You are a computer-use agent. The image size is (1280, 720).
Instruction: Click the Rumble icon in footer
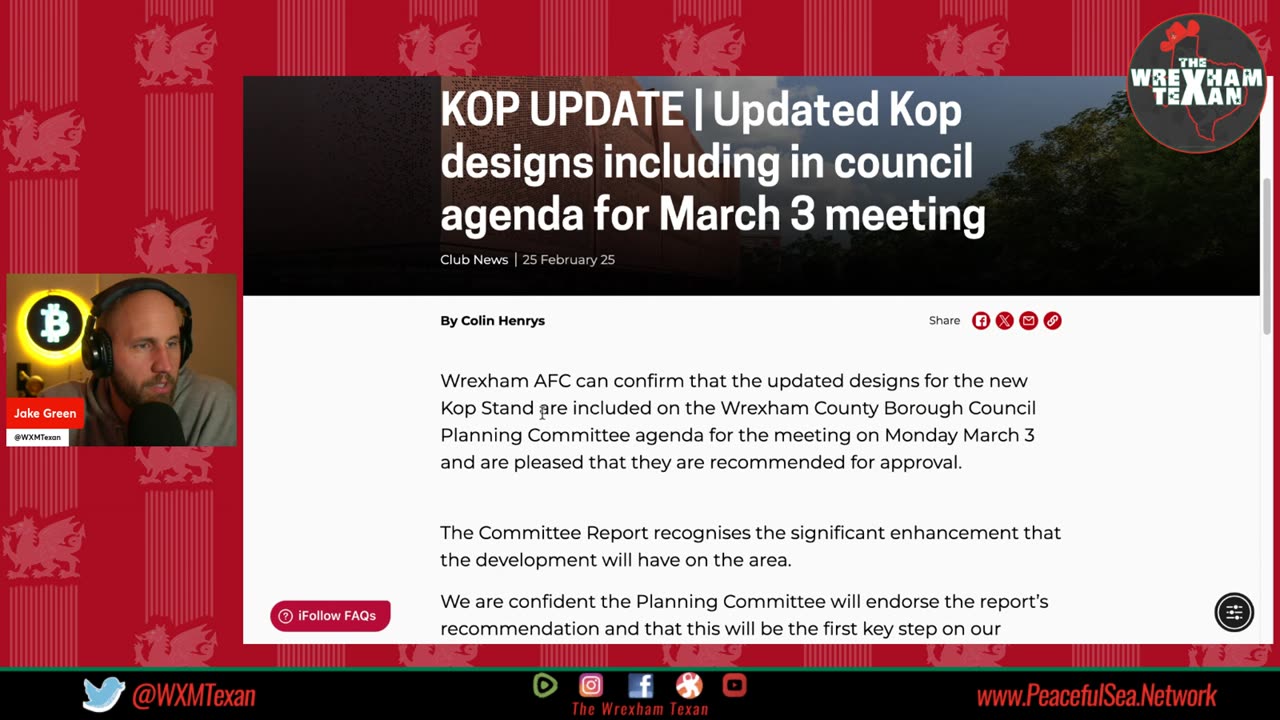click(x=545, y=685)
